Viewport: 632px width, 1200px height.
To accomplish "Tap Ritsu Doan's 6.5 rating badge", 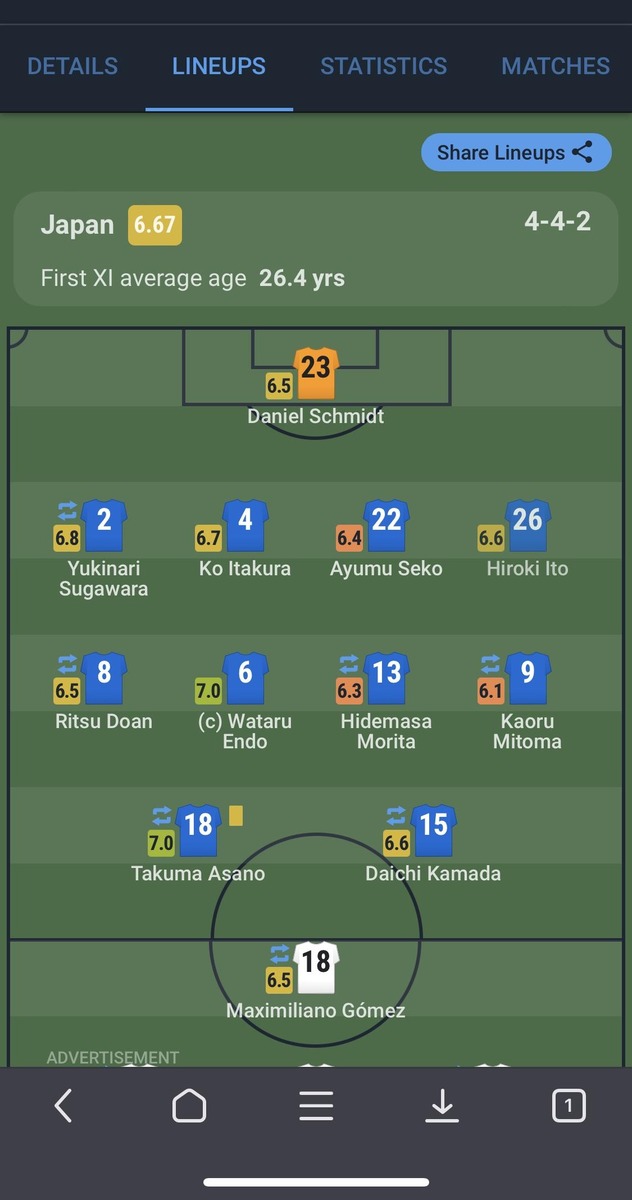I will click(66, 691).
